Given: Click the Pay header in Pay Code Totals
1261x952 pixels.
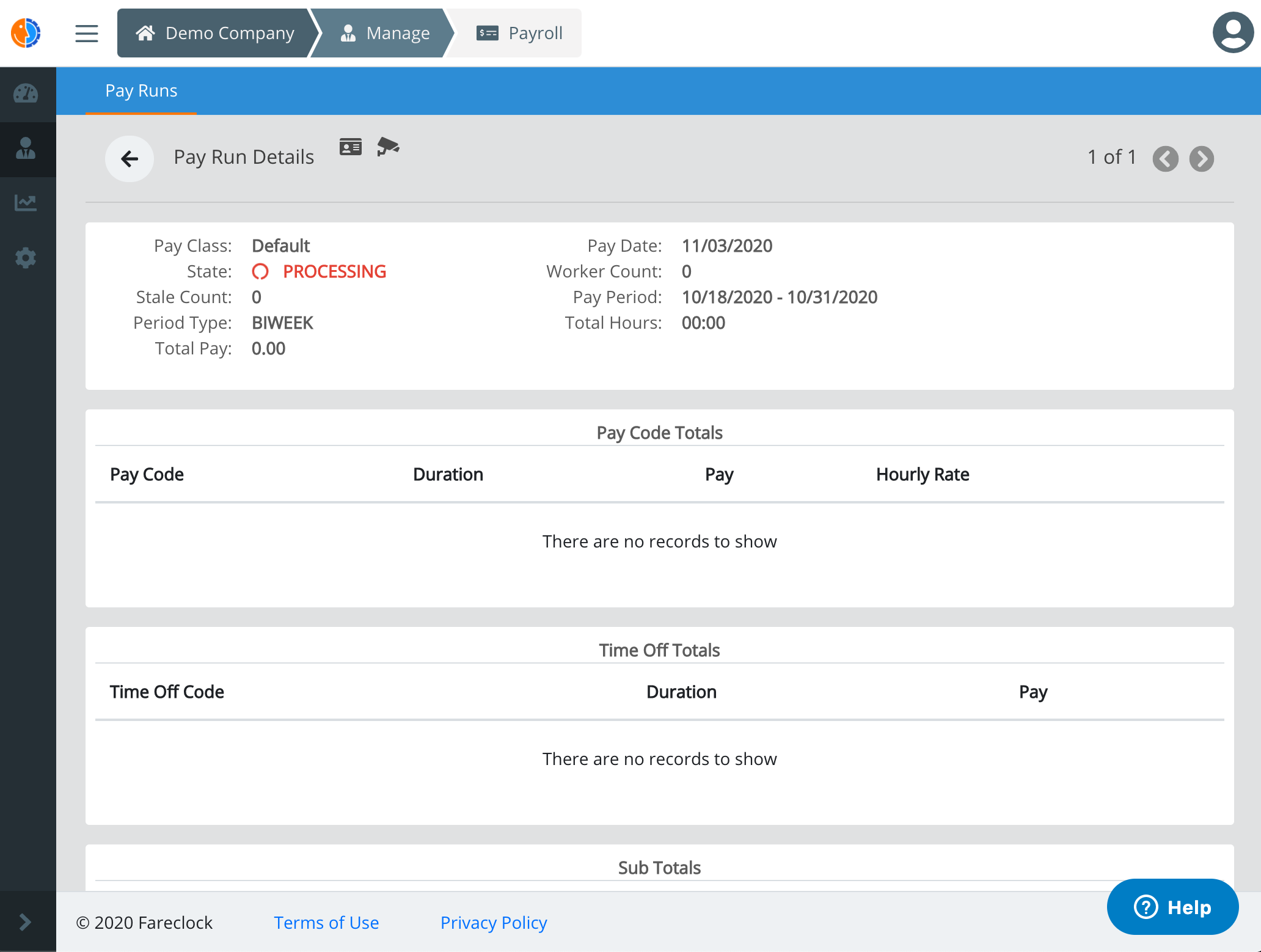Looking at the screenshot, I should (719, 474).
